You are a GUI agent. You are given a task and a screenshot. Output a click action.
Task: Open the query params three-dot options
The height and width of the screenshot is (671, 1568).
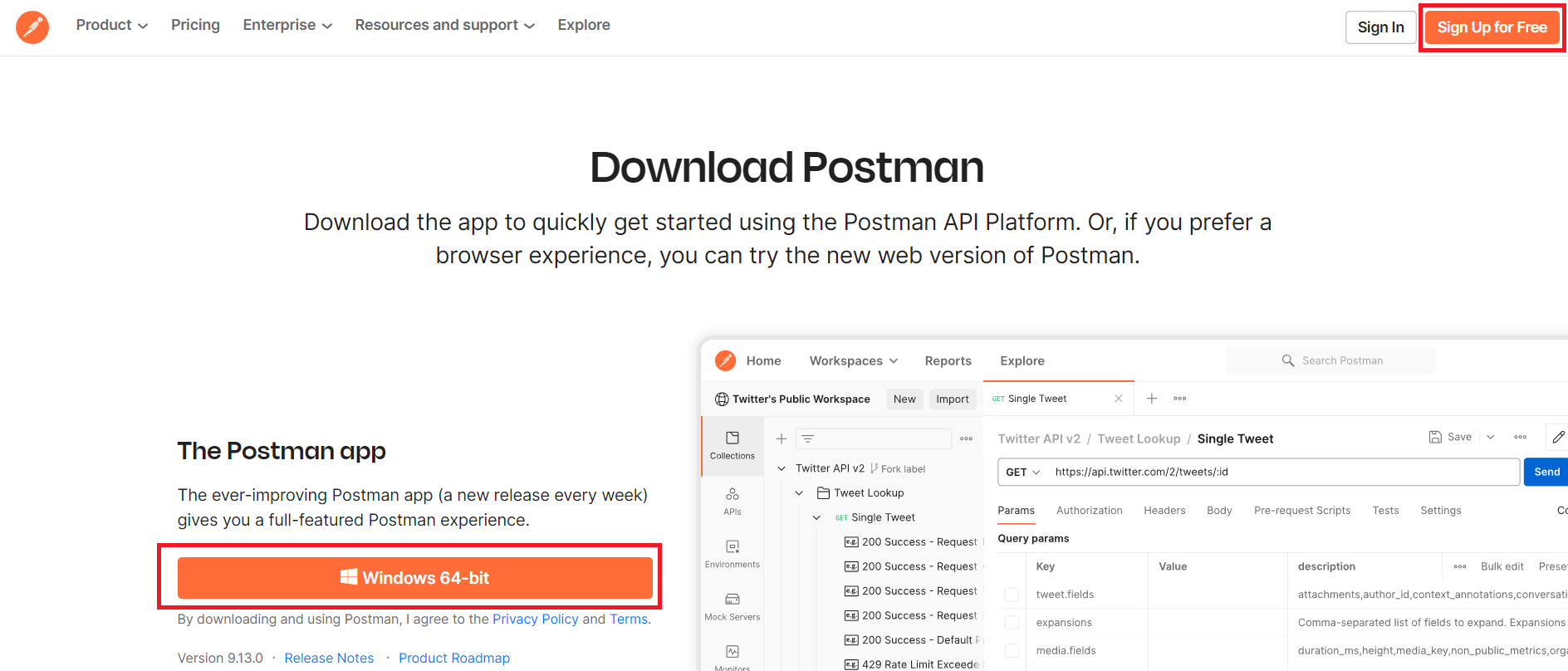point(1460,566)
